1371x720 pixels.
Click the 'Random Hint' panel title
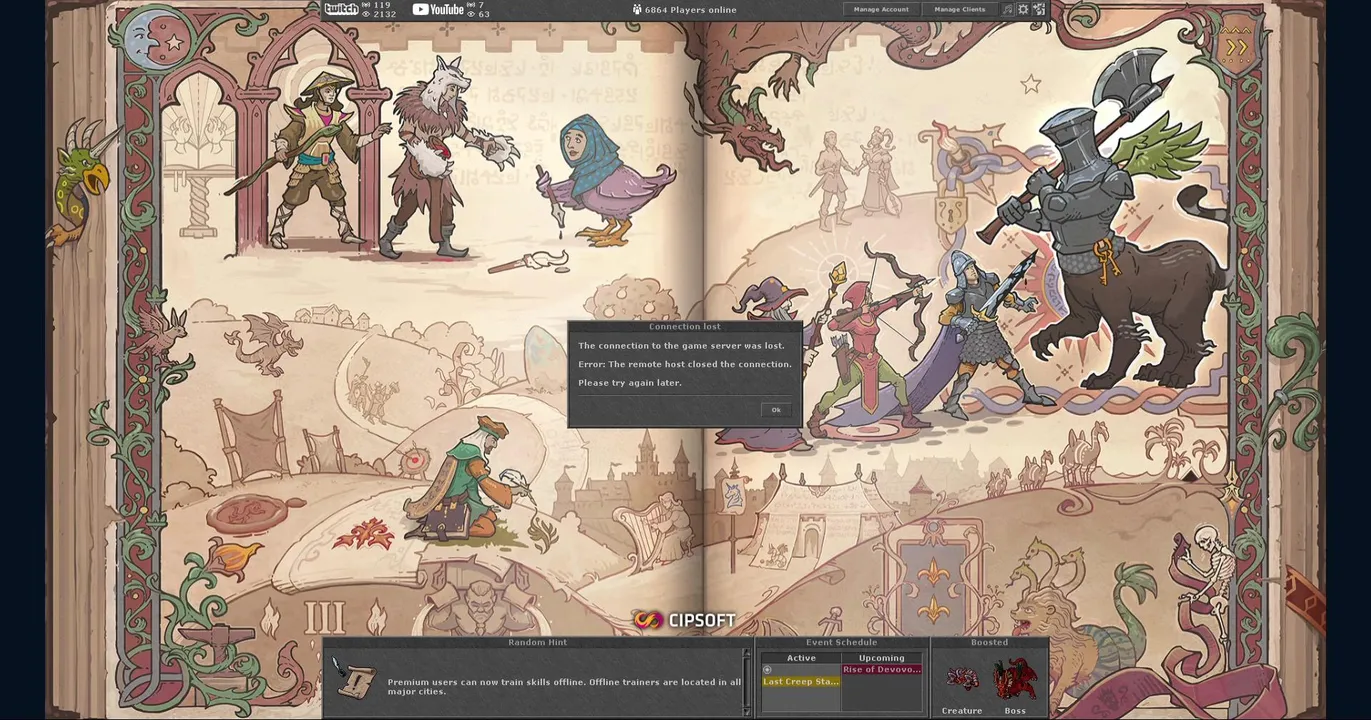538,642
